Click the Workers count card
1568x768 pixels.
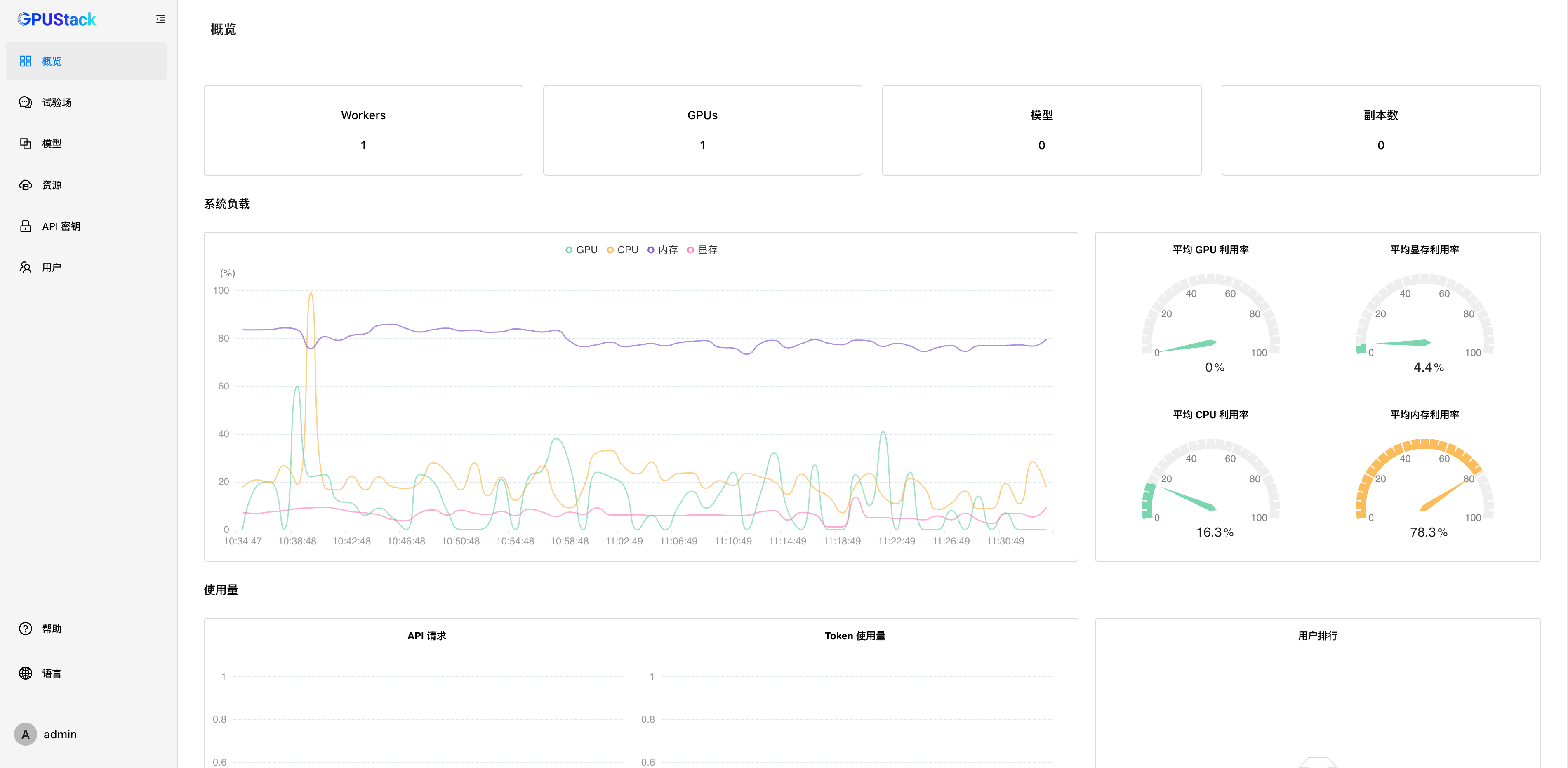[x=363, y=130]
